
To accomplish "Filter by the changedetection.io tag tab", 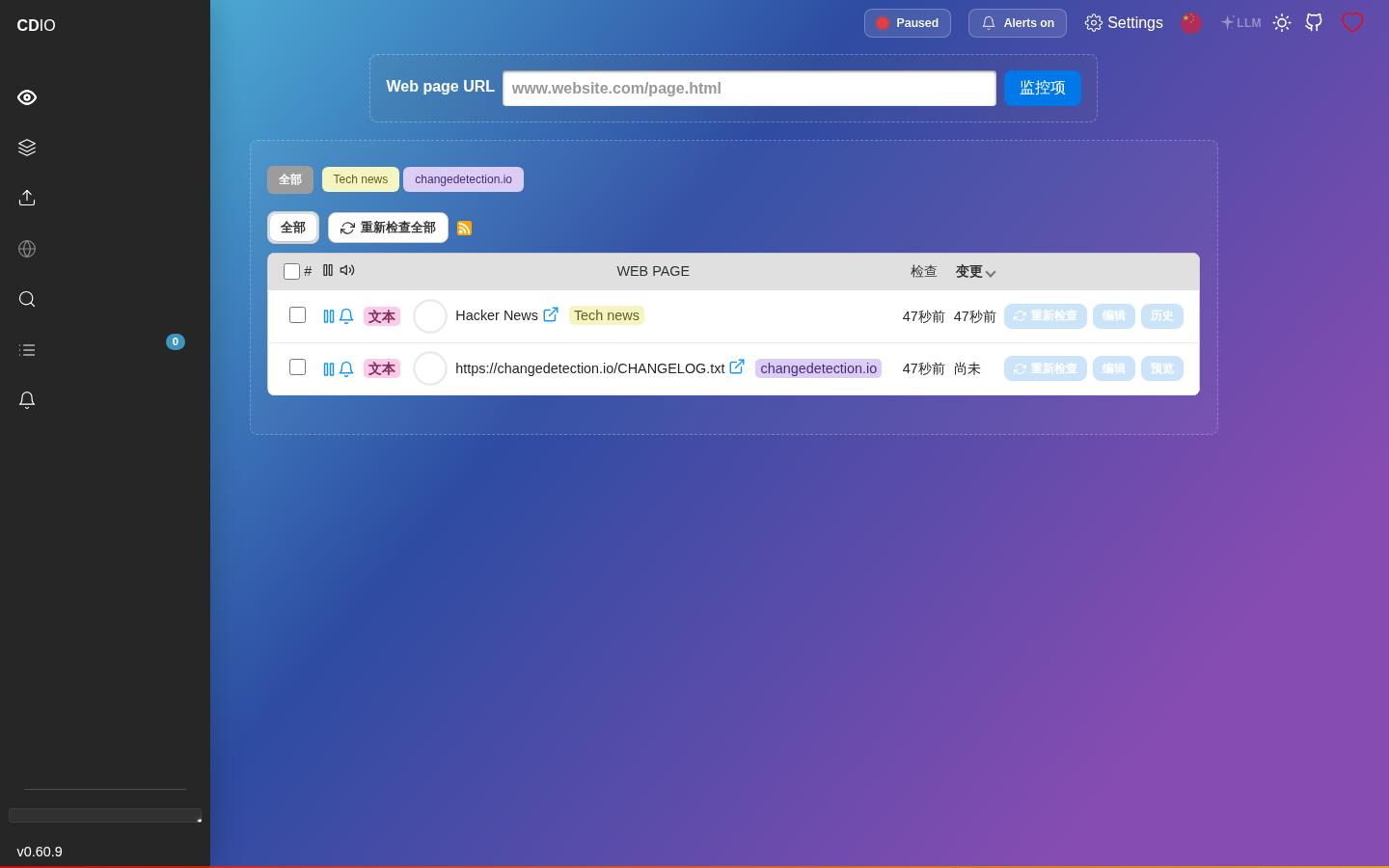I will tap(463, 179).
